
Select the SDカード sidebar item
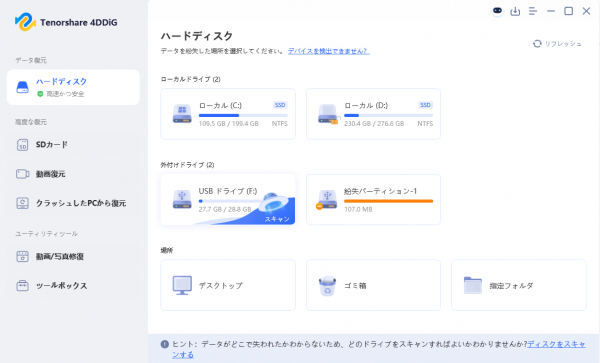73,145
